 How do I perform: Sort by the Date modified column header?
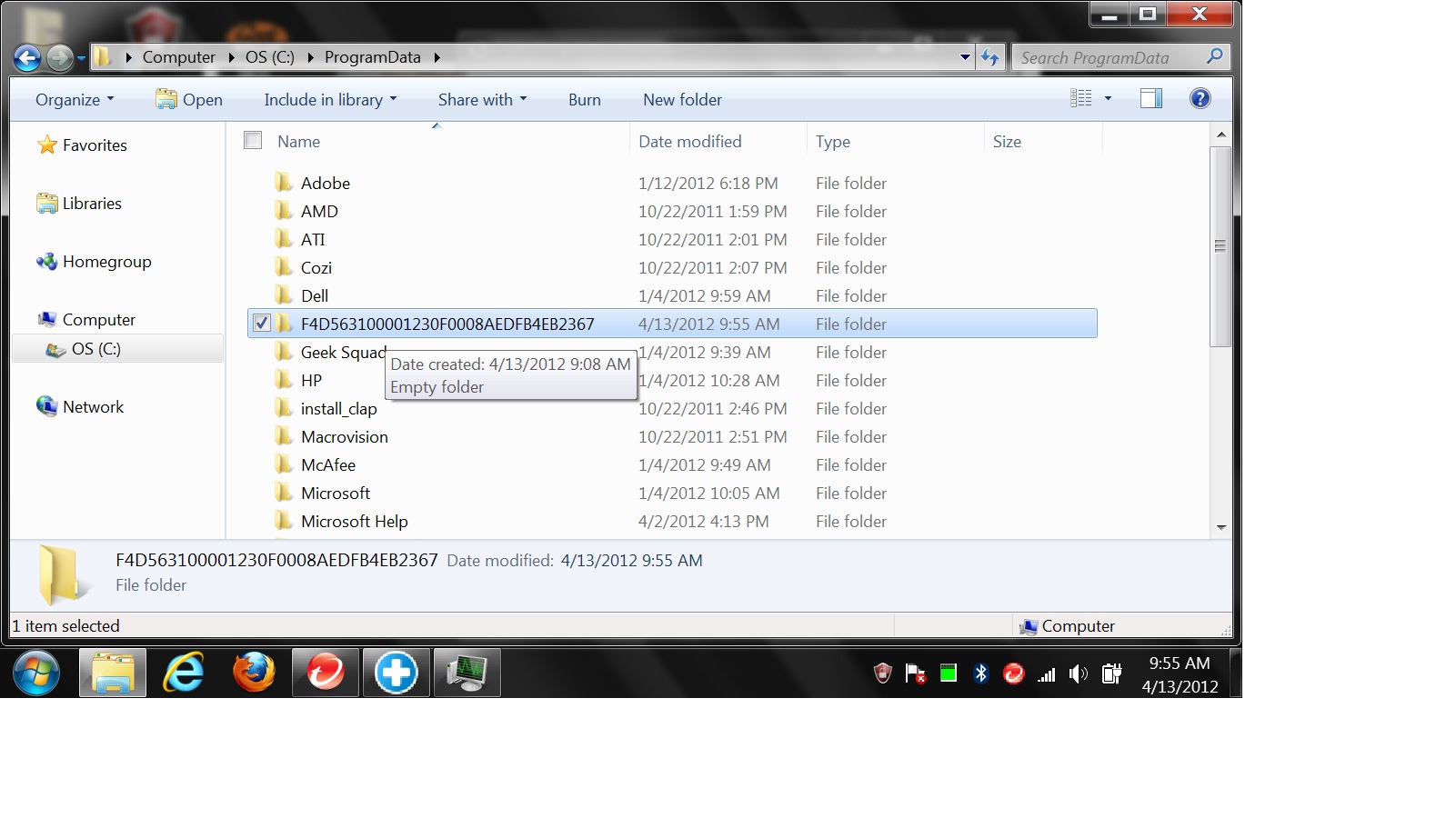[x=690, y=142]
